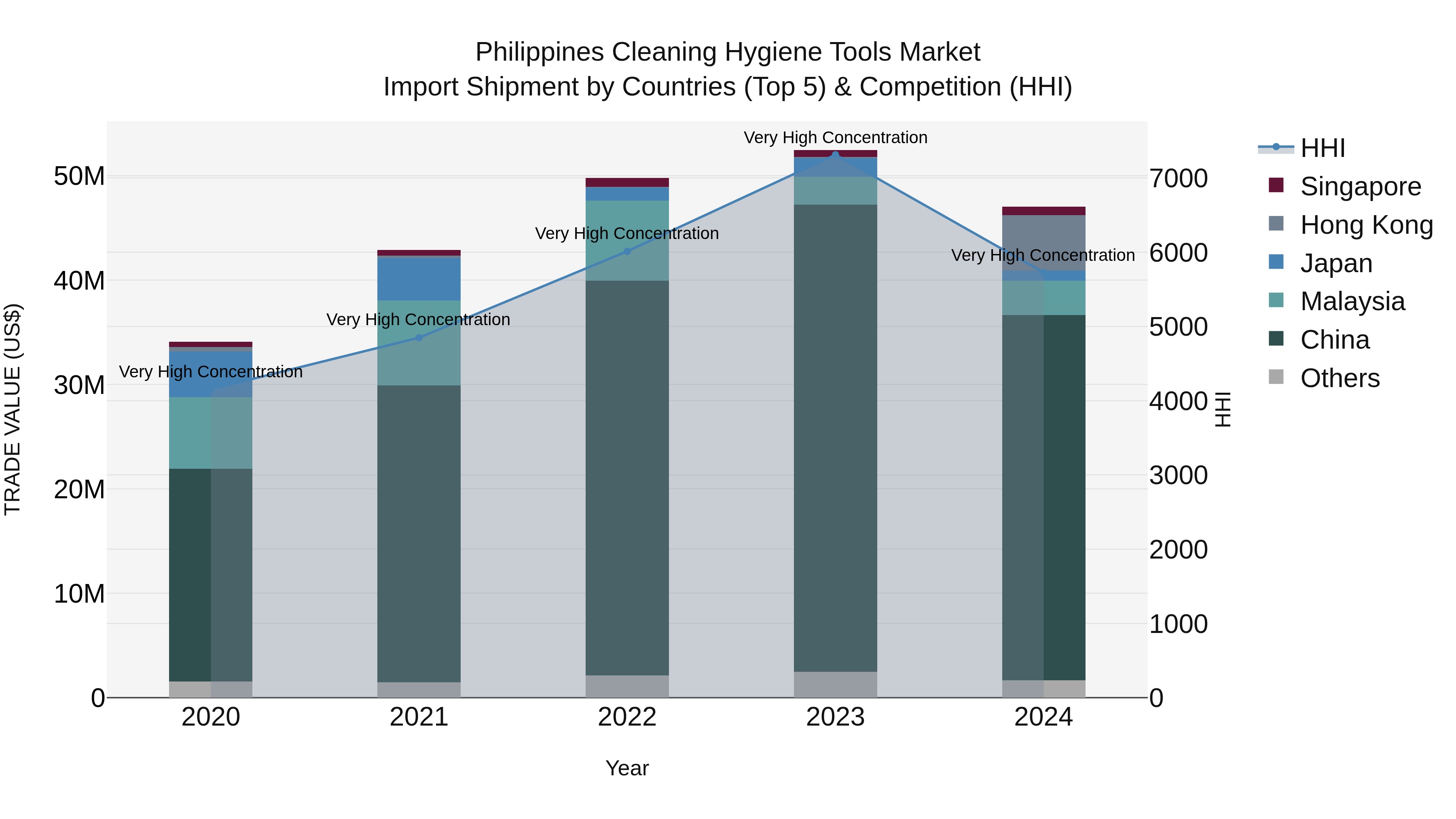1456x819 pixels.
Task: Click the 2022 HHI data point marker
Action: pos(627,251)
